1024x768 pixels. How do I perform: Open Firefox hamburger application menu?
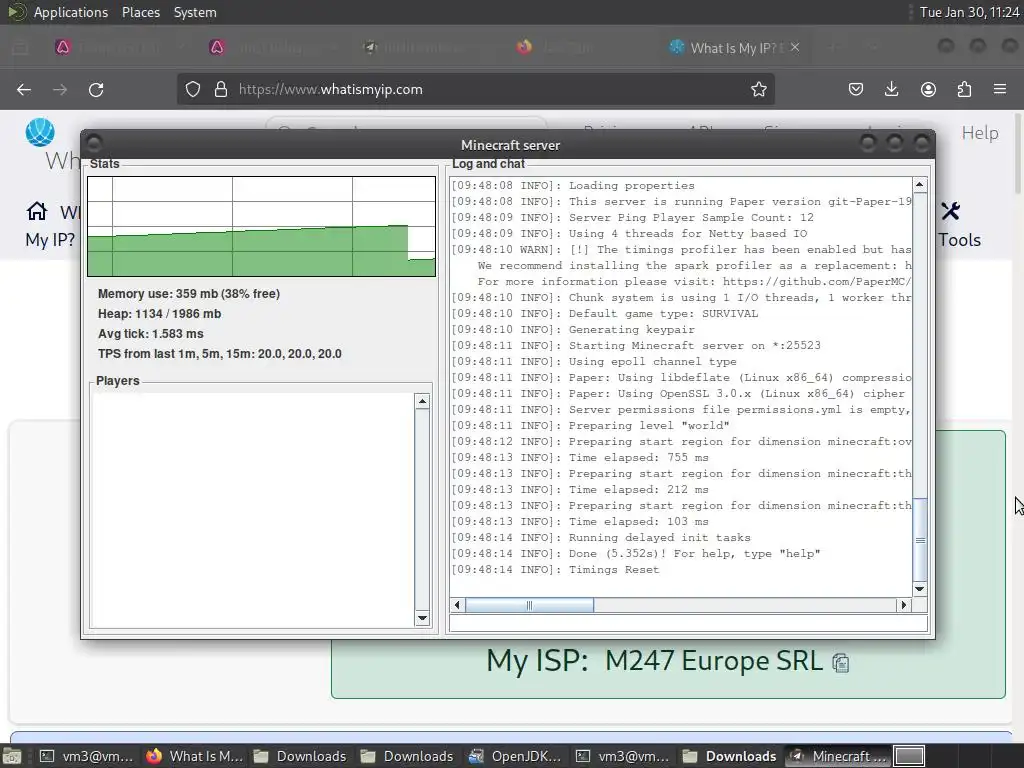pos(1000,89)
